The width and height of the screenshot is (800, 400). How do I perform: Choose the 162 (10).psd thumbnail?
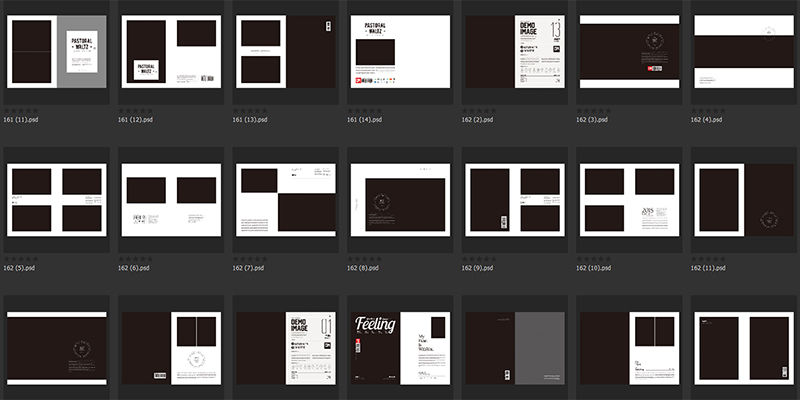629,200
